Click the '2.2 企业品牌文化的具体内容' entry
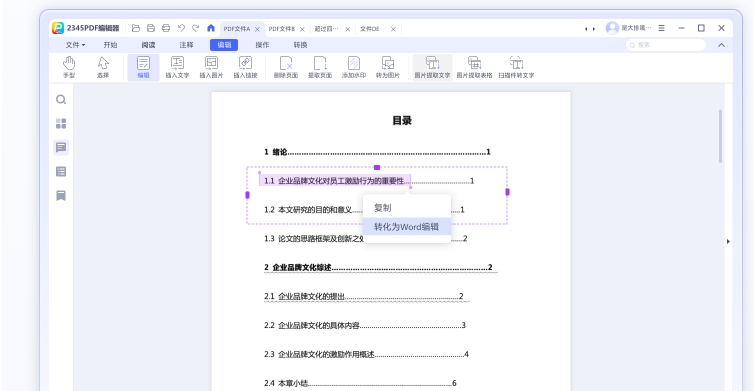Screen dimensions: 754x391 [x=365, y=326]
